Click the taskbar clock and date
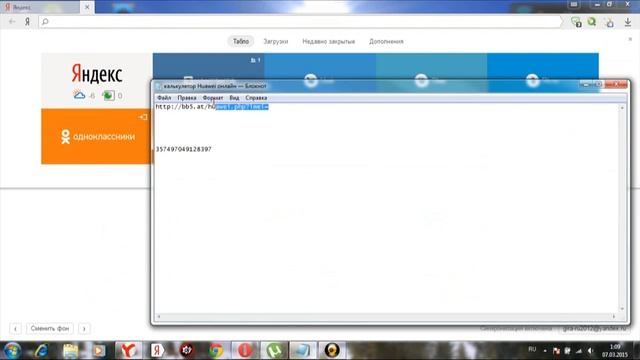The image size is (640, 360). (615, 351)
